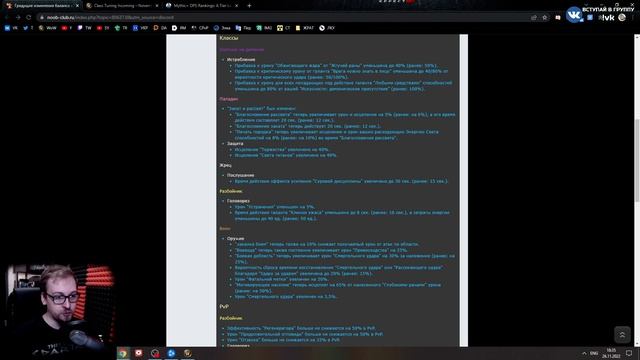Click the ENG language indicator
The image size is (640, 360).
594,353
